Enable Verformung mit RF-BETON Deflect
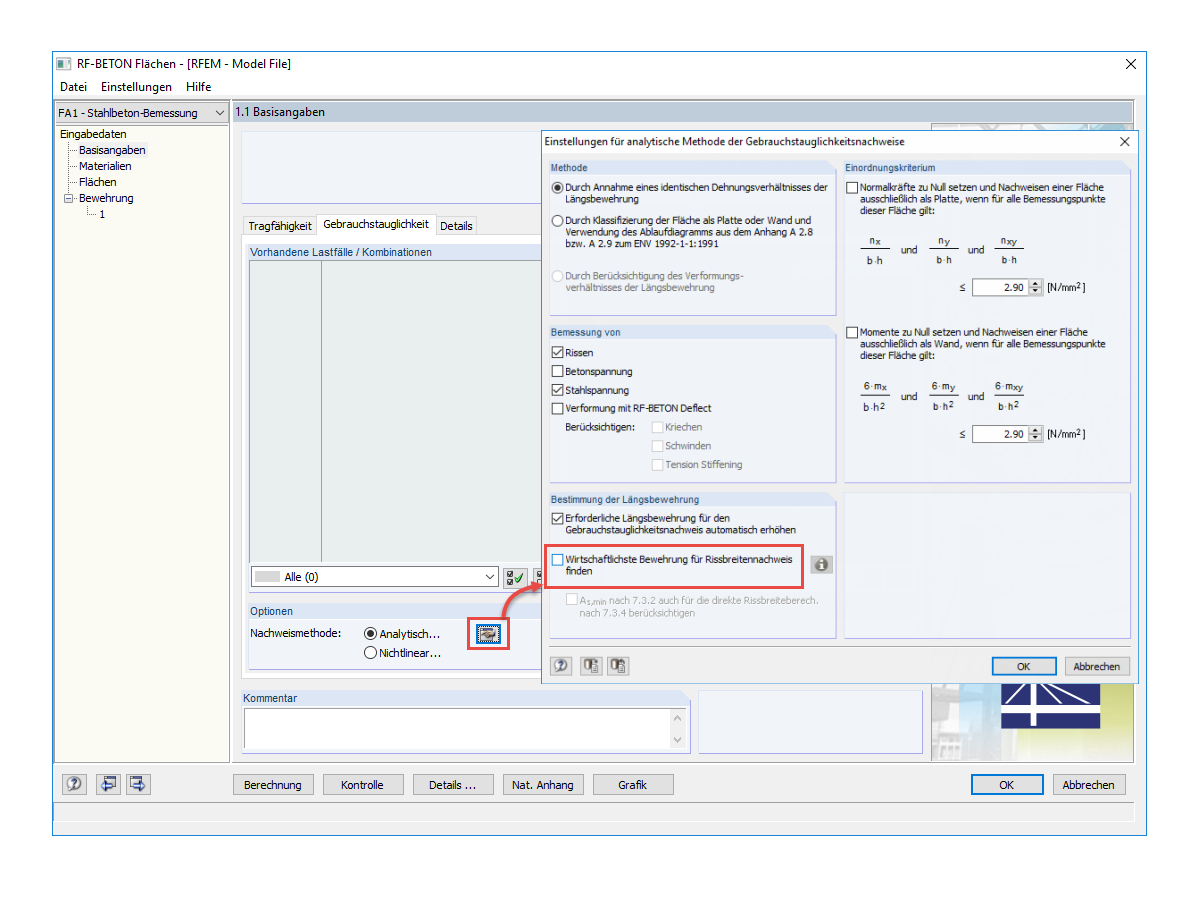1200x900 pixels. pos(557,408)
